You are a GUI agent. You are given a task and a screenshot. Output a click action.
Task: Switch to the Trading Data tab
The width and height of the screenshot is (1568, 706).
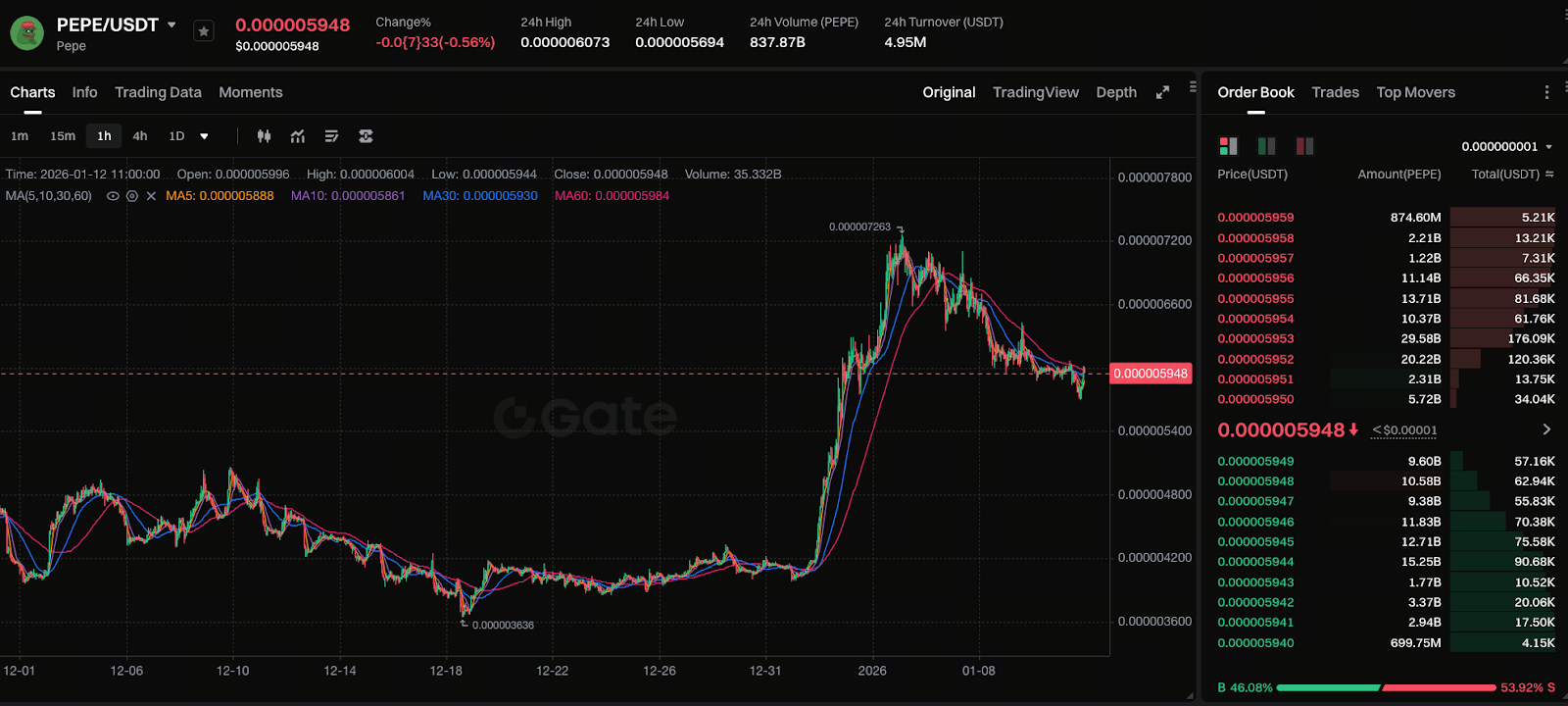(x=158, y=92)
